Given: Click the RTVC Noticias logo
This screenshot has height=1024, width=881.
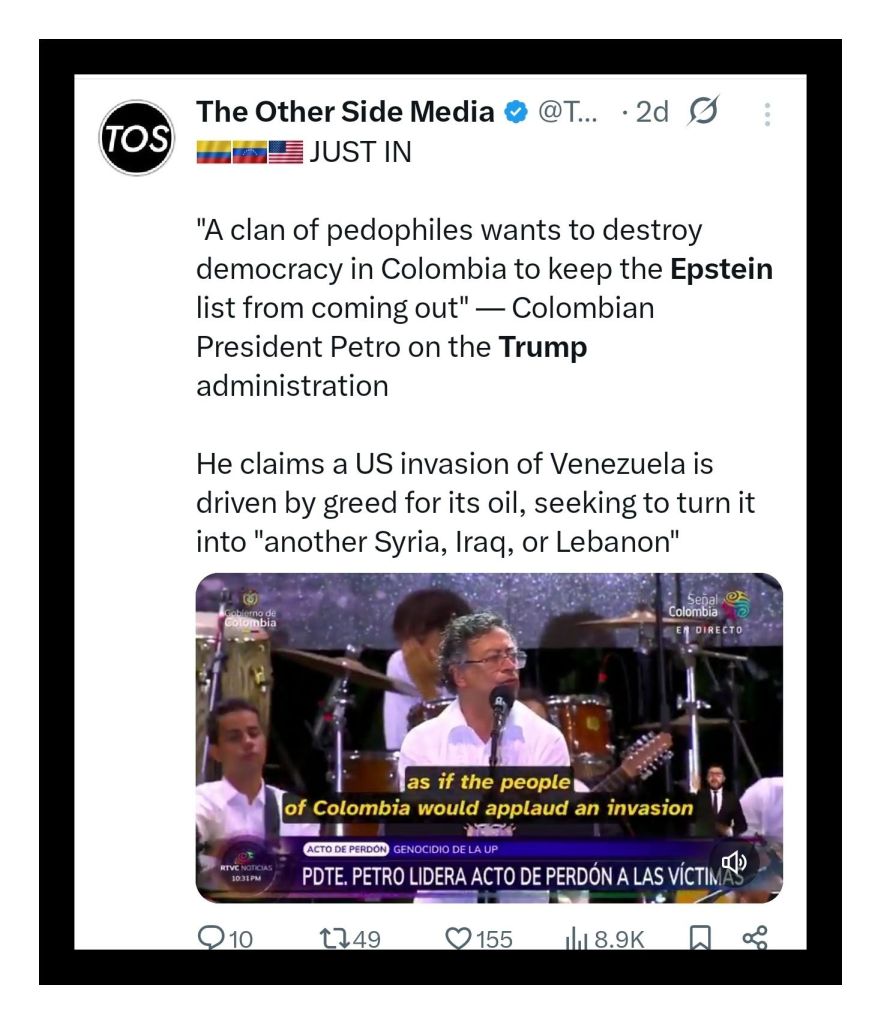Looking at the screenshot, I should [x=244, y=868].
